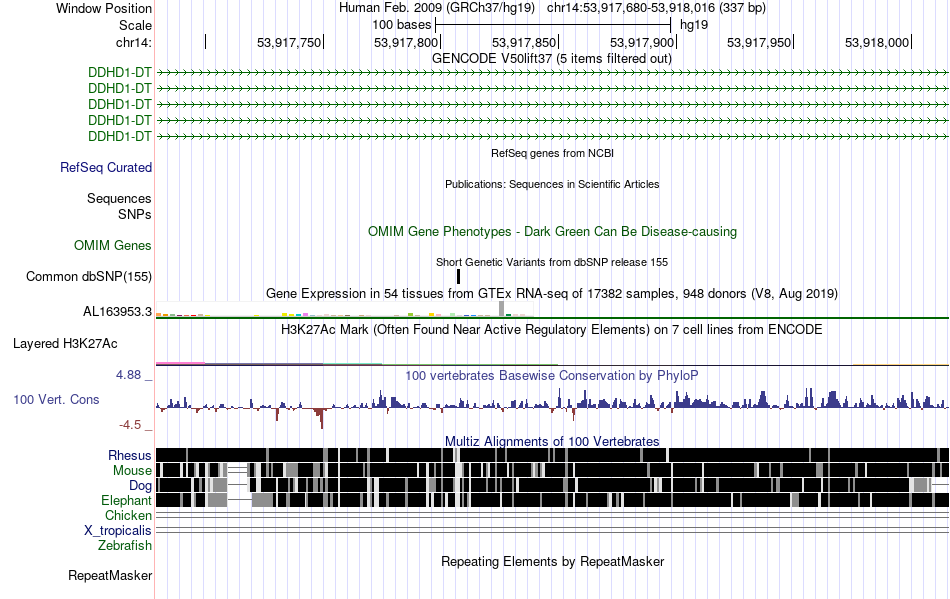Screen dimensions: 950x599
Task: Click the 4.88 PhyloP upper limit value
Action: (128, 375)
